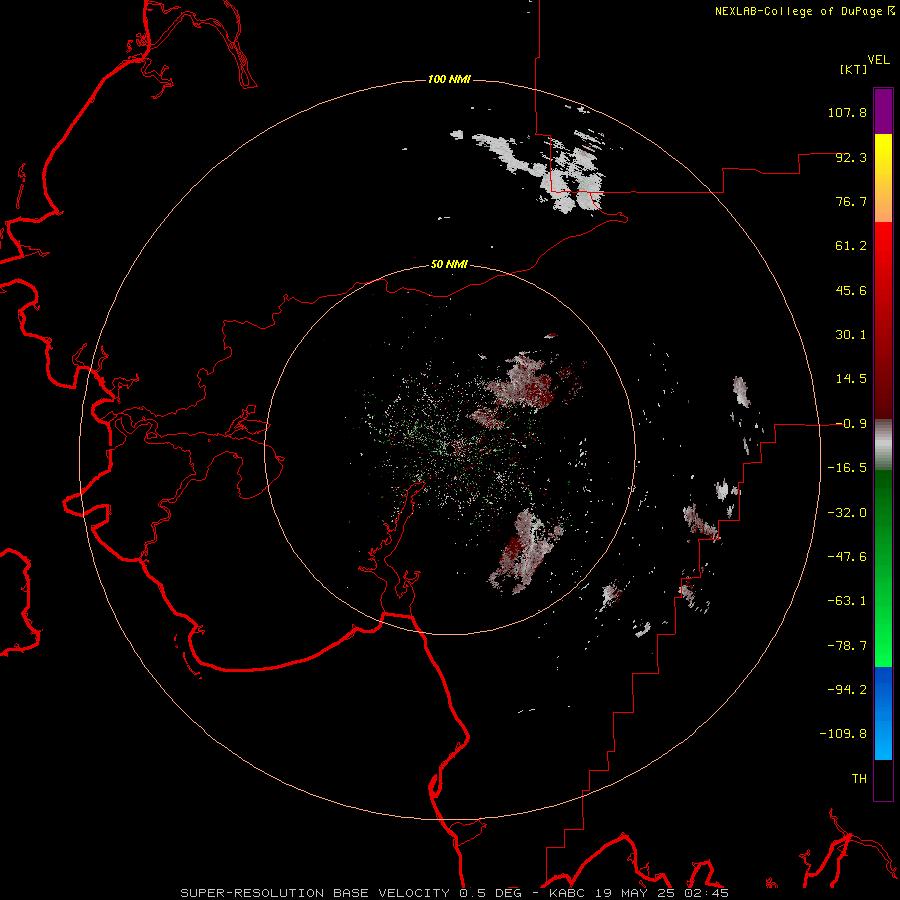Pick the dark TH segment of the color bar

(x=883, y=779)
